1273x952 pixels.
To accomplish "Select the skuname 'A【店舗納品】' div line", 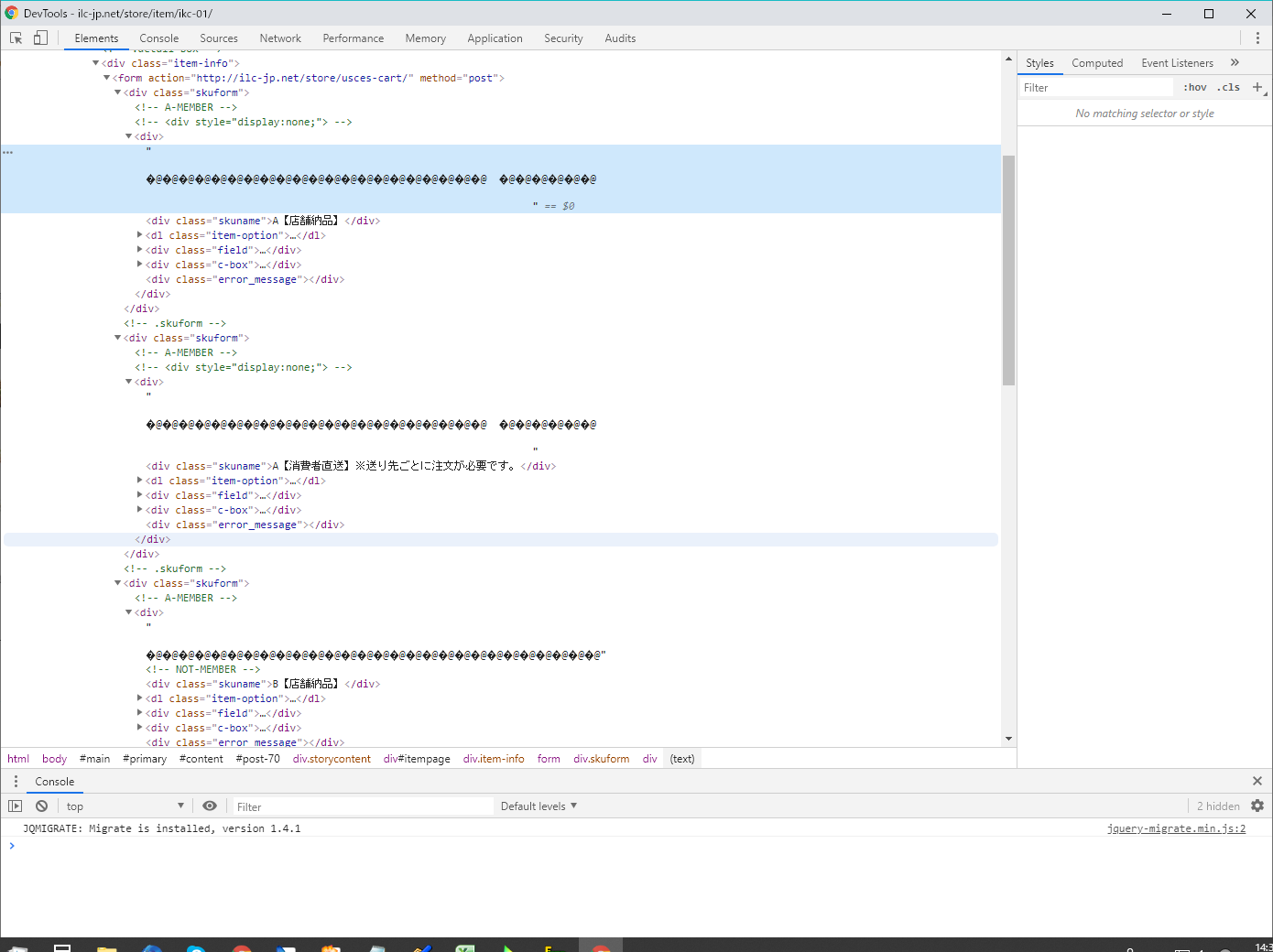I will [x=263, y=221].
